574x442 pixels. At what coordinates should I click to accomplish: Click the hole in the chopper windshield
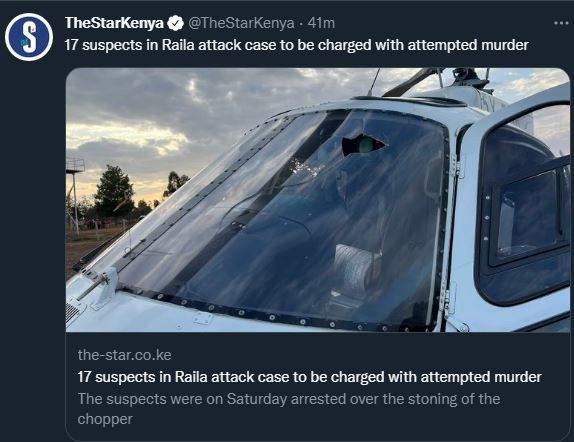pos(362,145)
